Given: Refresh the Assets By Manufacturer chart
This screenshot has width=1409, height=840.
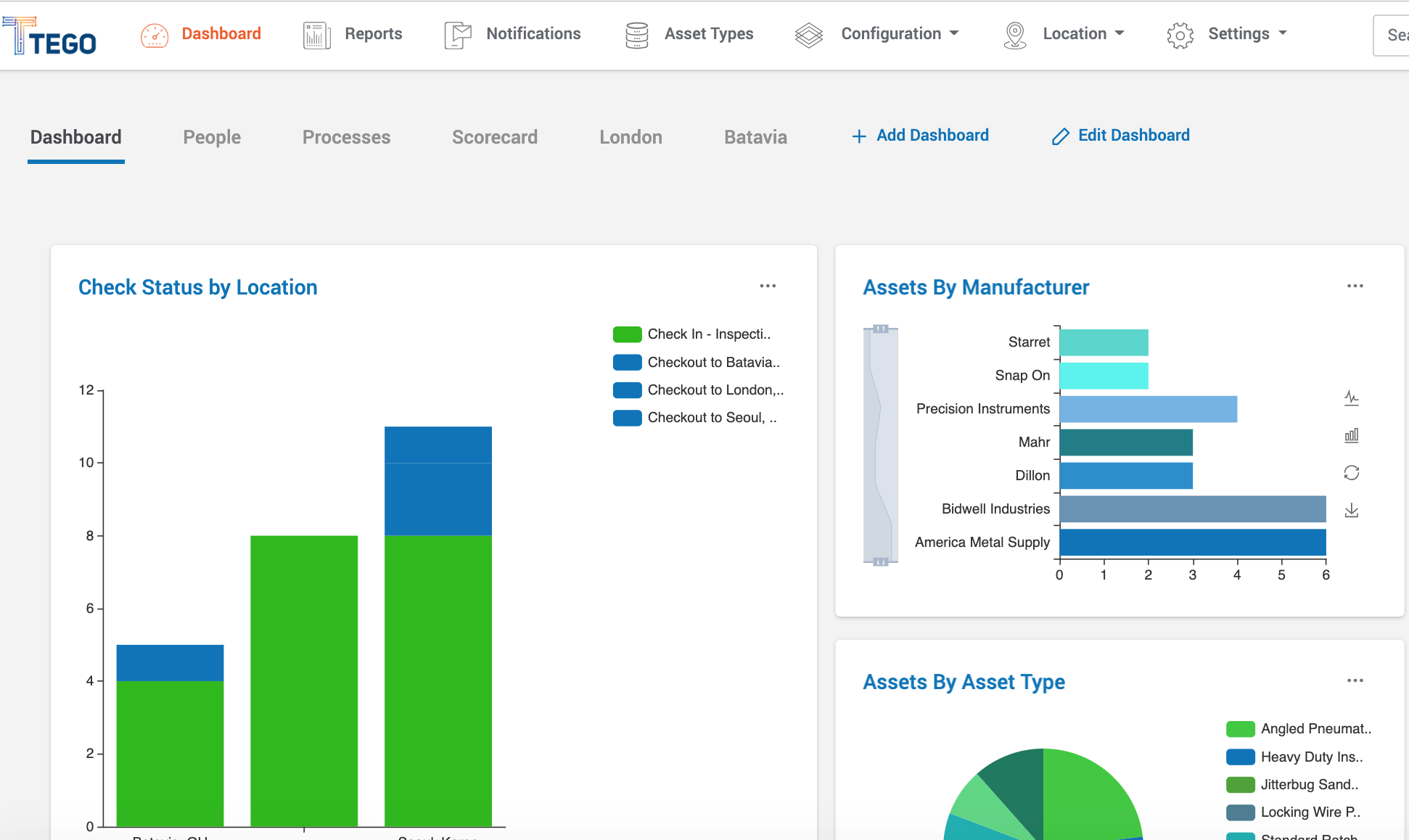Looking at the screenshot, I should 1352,472.
